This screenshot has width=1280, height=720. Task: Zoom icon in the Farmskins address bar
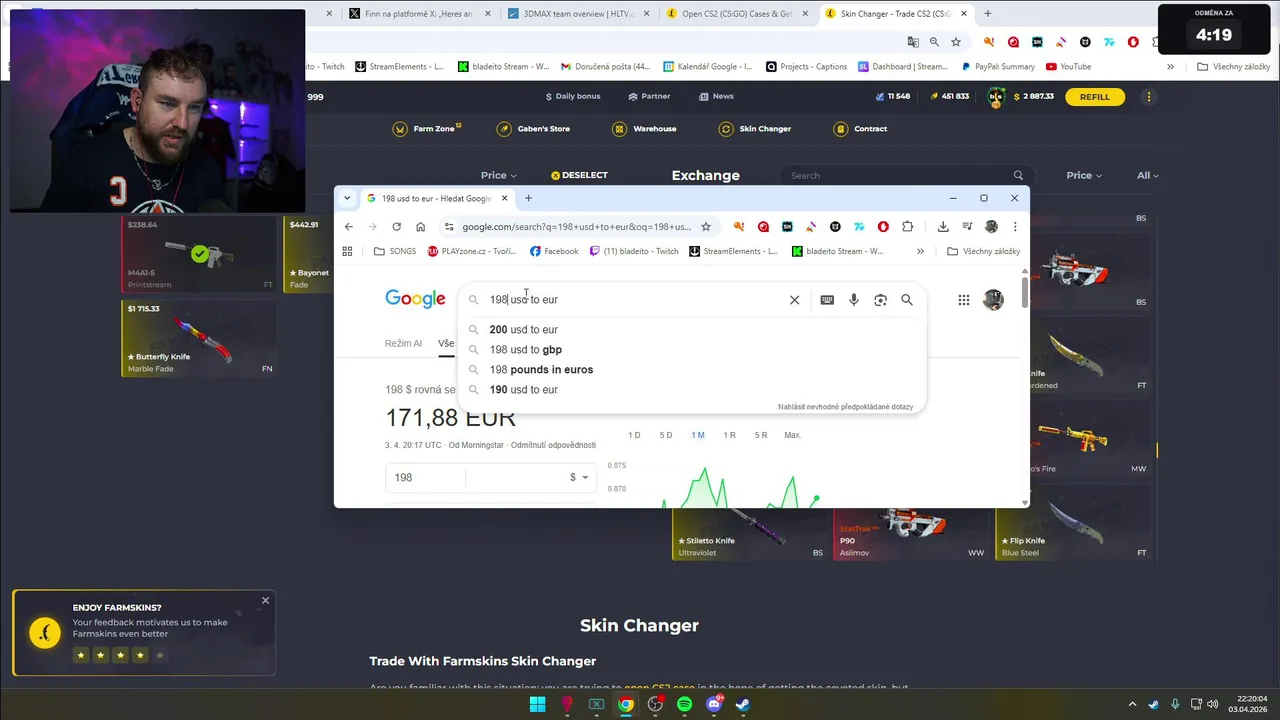[x=934, y=42]
